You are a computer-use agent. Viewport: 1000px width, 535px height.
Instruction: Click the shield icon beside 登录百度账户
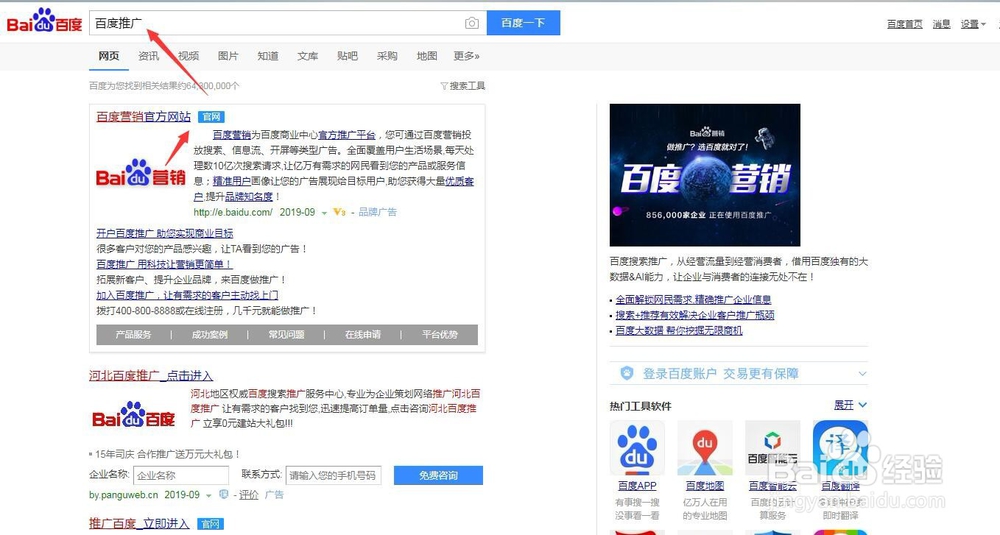(627, 373)
